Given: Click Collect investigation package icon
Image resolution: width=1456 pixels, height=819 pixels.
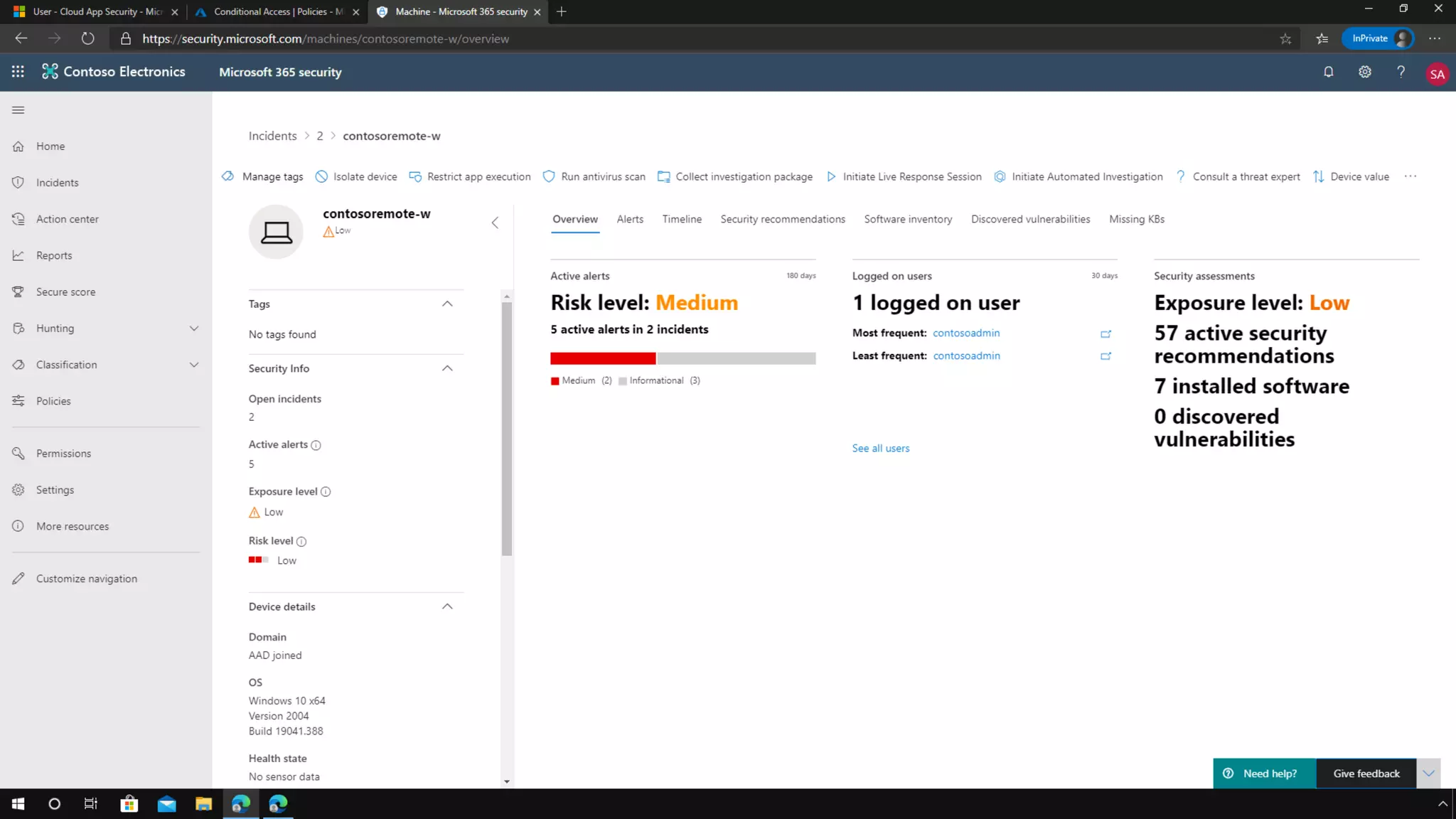Looking at the screenshot, I should [663, 176].
